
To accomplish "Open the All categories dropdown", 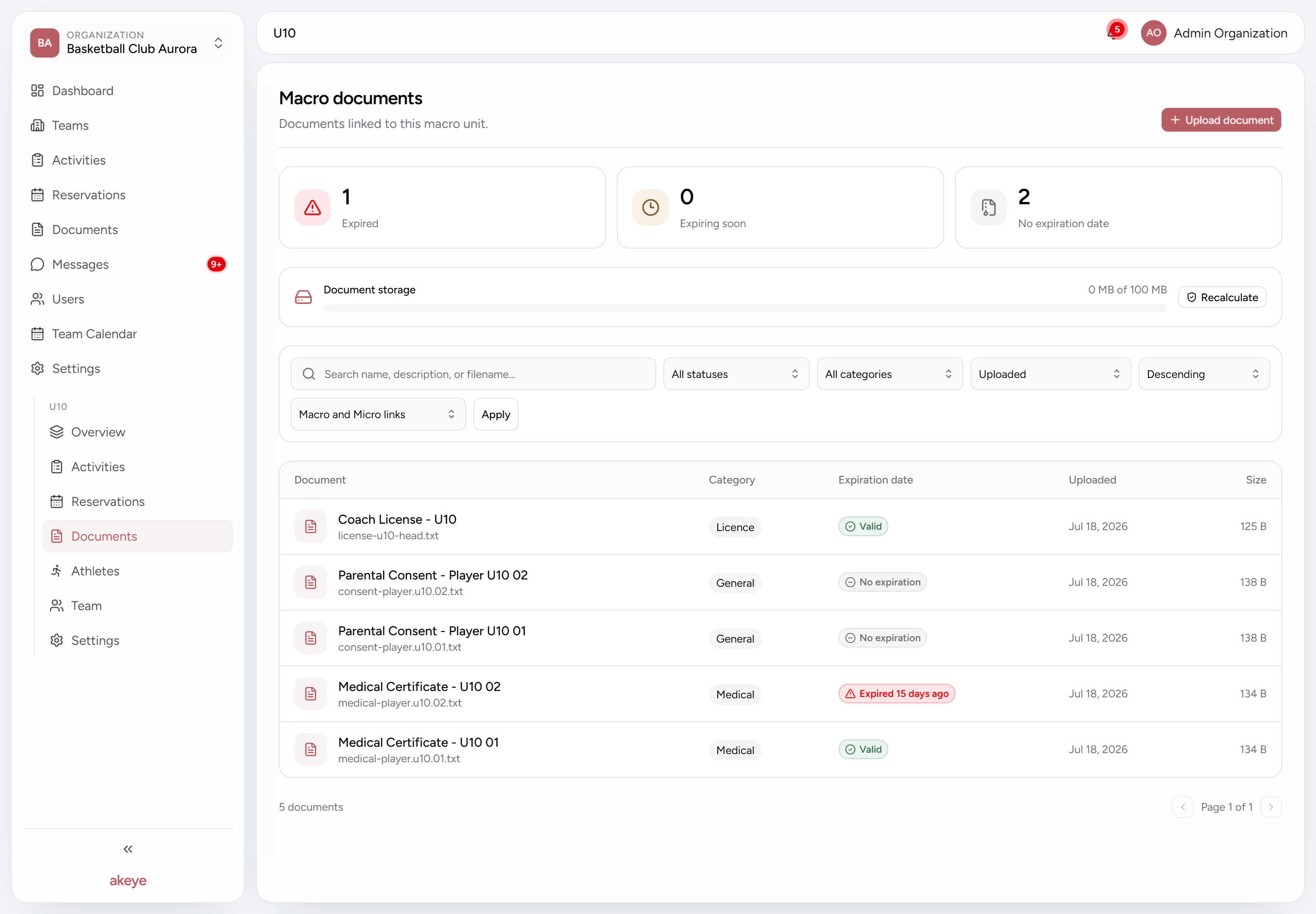I will click(889, 374).
